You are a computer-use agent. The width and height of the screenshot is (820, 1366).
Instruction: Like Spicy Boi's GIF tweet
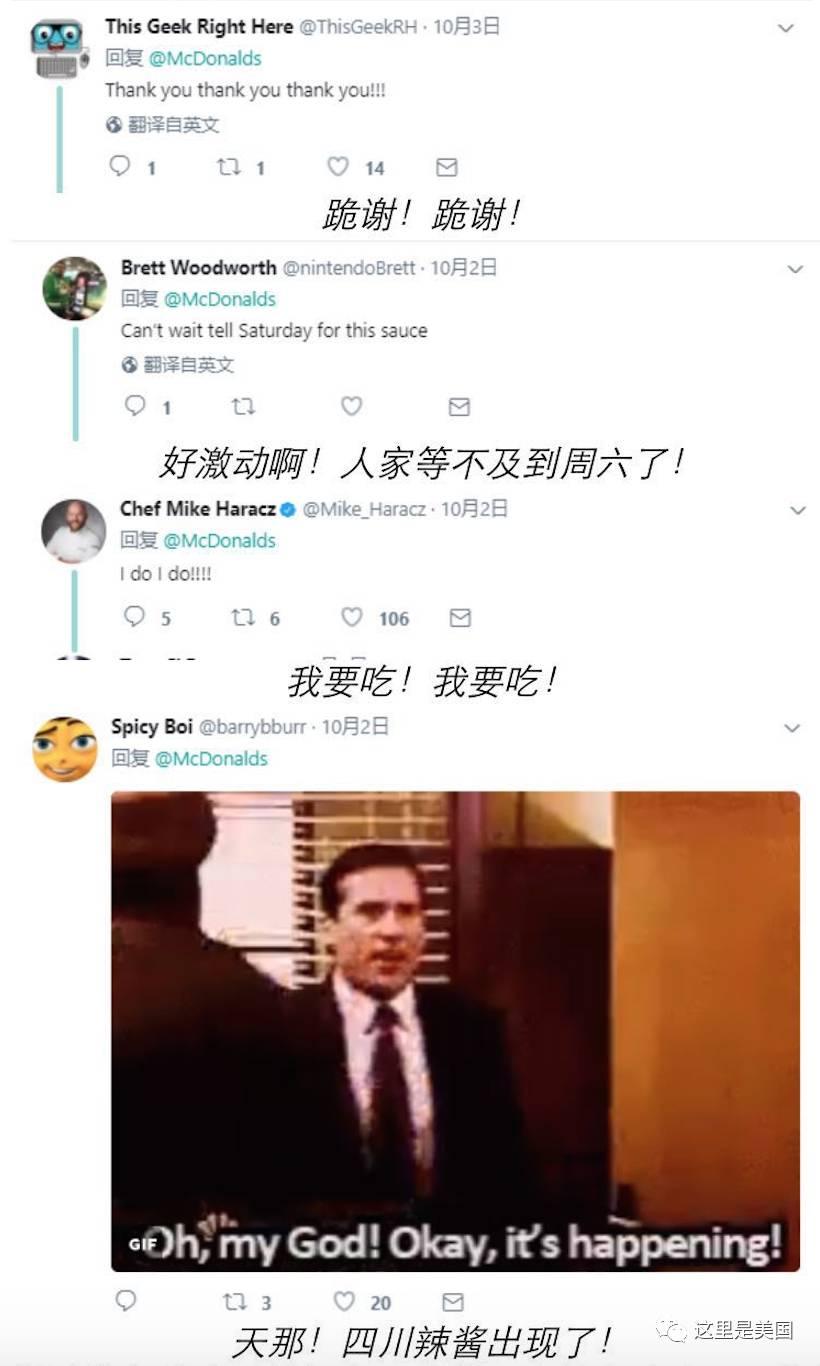[344, 1302]
